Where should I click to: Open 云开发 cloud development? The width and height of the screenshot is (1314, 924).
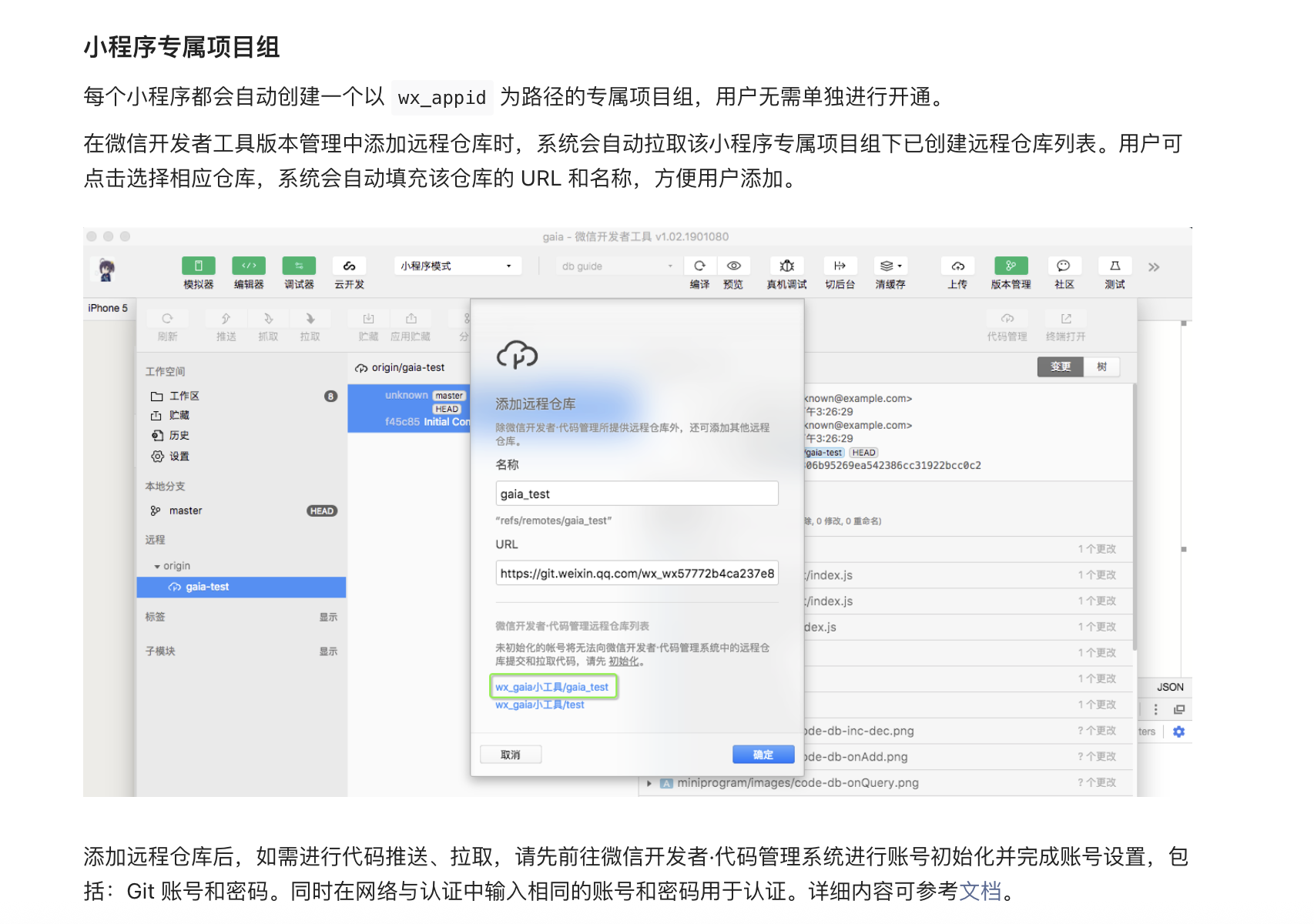pos(349,266)
